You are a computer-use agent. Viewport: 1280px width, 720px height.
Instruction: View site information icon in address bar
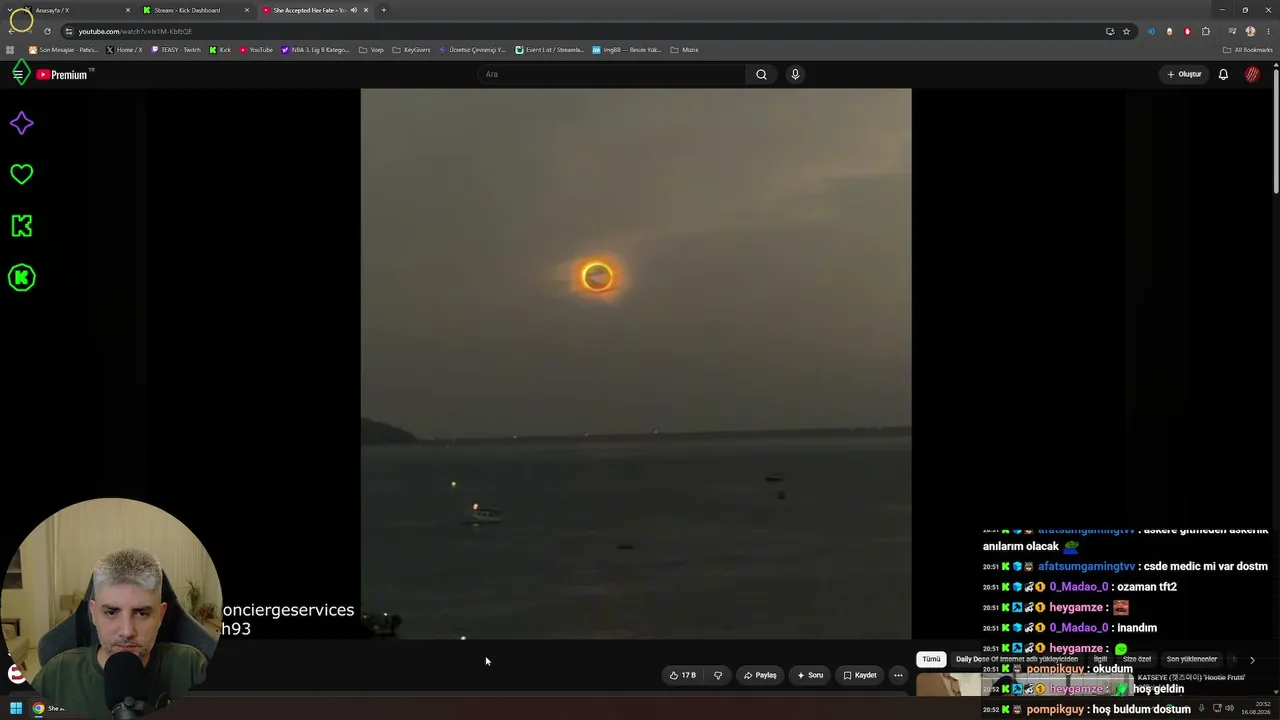point(69,31)
